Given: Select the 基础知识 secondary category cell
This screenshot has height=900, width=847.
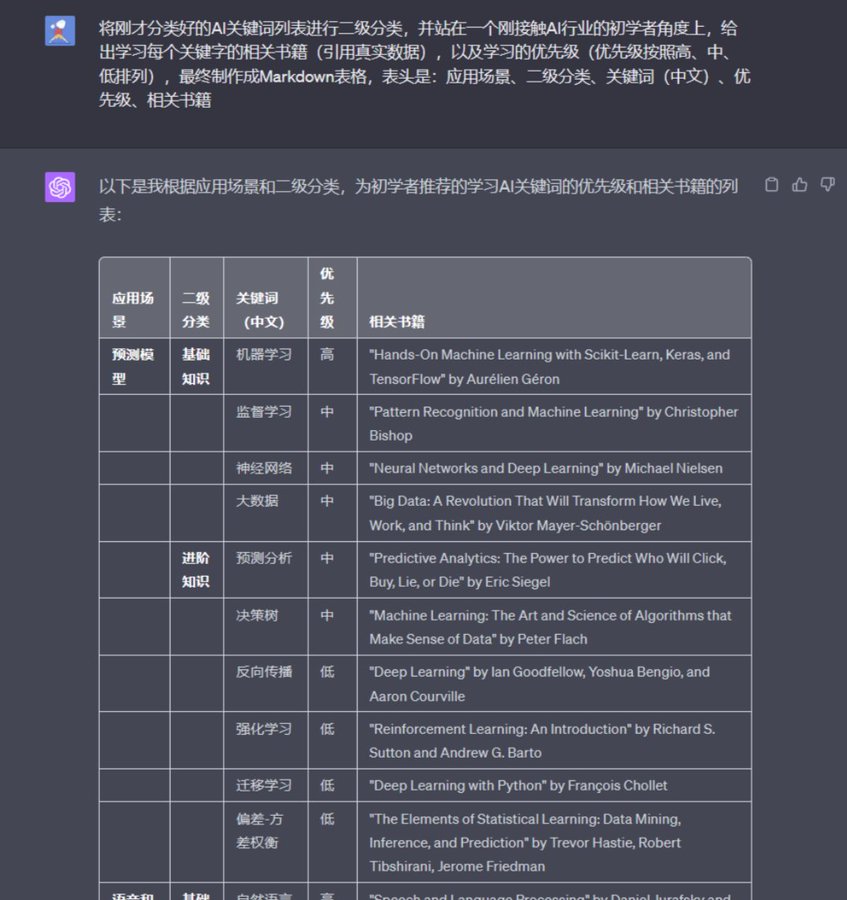Looking at the screenshot, I should coord(196,365).
